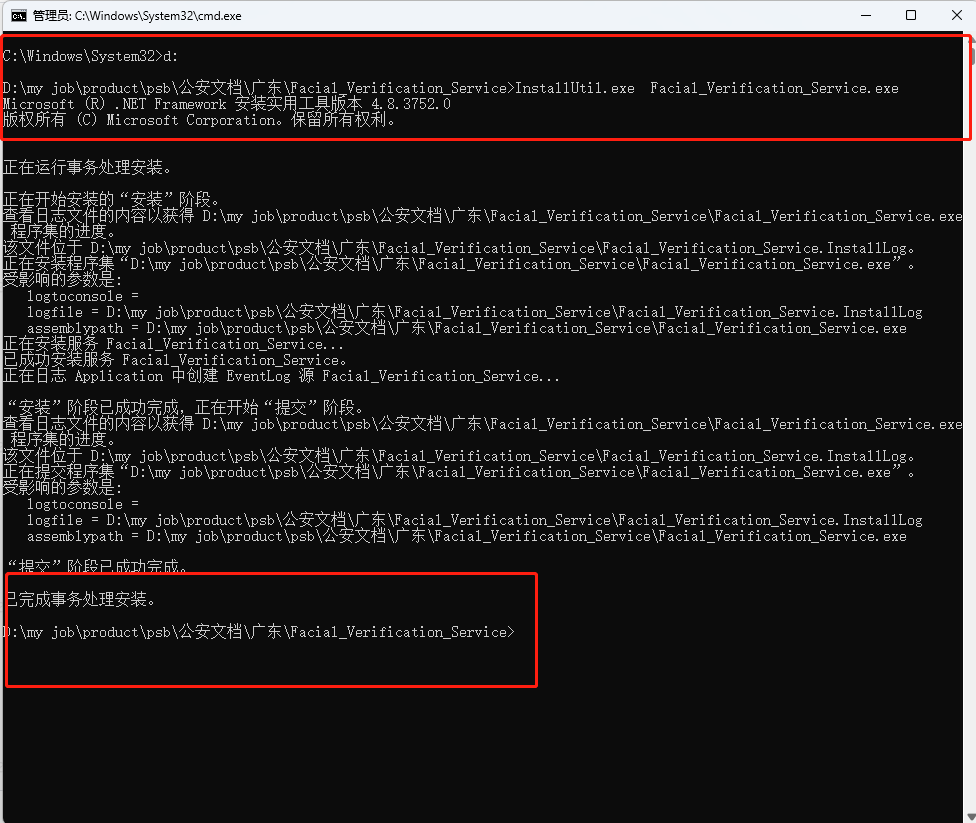Click 'InstallUtil.exe' in the command line
The width and height of the screenshot is (976, 823).
[575, 88]
